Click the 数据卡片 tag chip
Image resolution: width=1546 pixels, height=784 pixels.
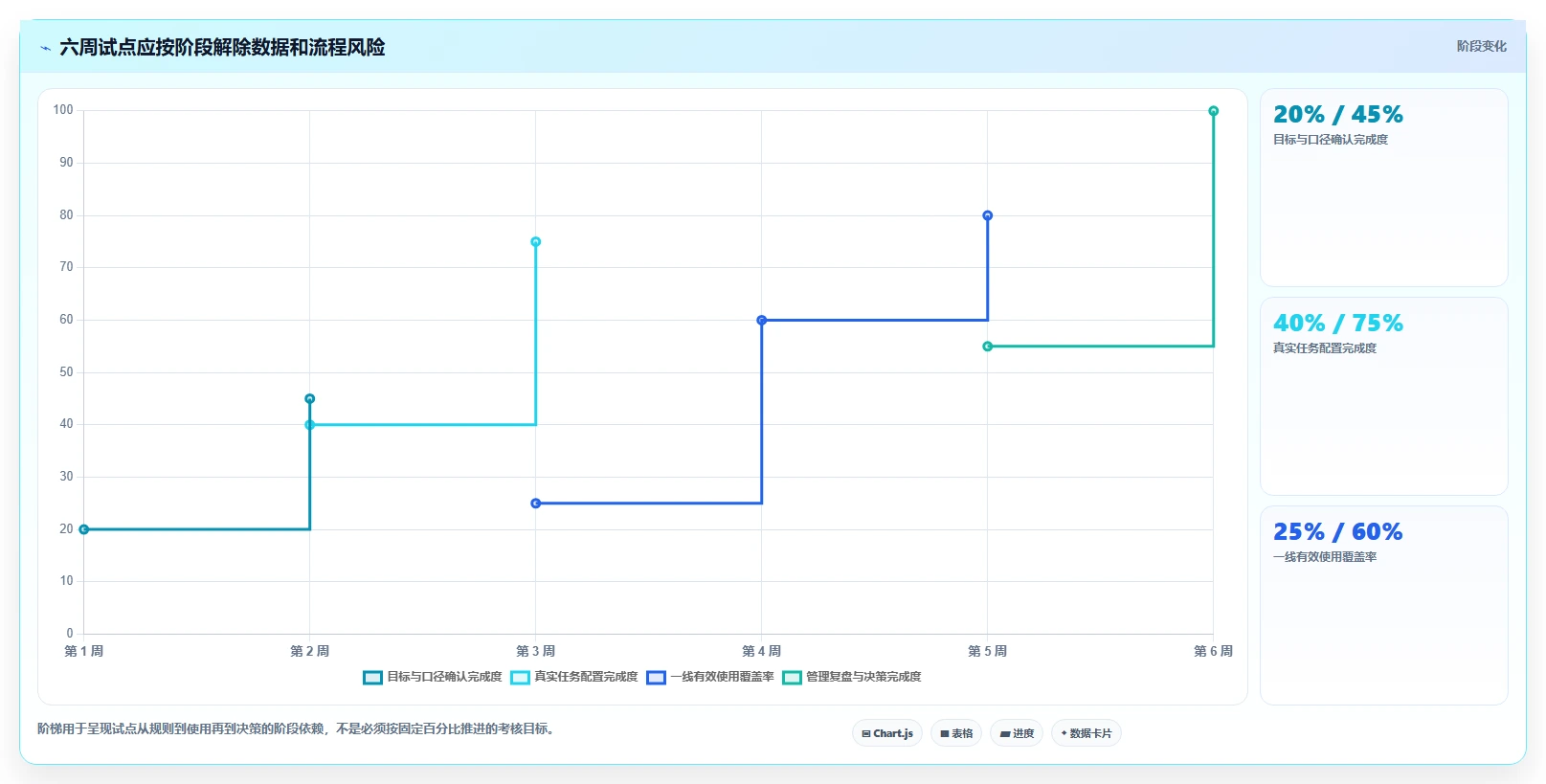pos(1087,733)
